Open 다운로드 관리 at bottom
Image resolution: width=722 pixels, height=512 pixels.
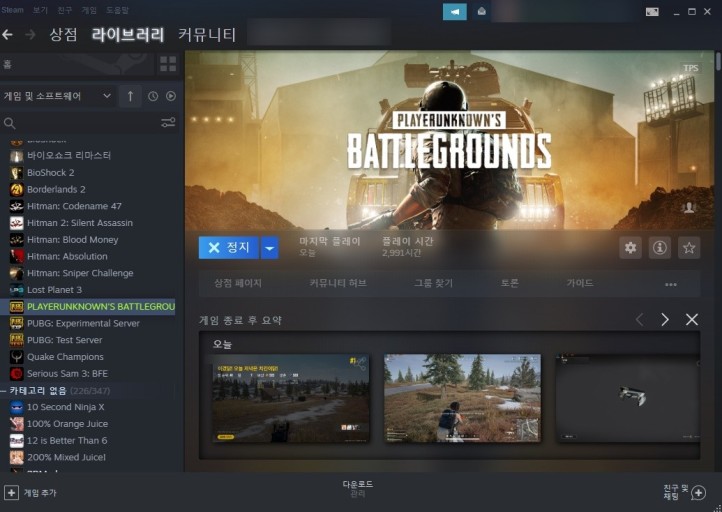click(357, 489)
